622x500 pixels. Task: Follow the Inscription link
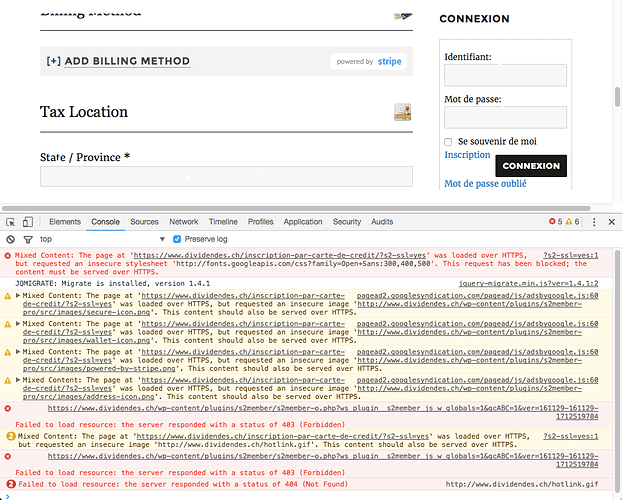point(467,155)
